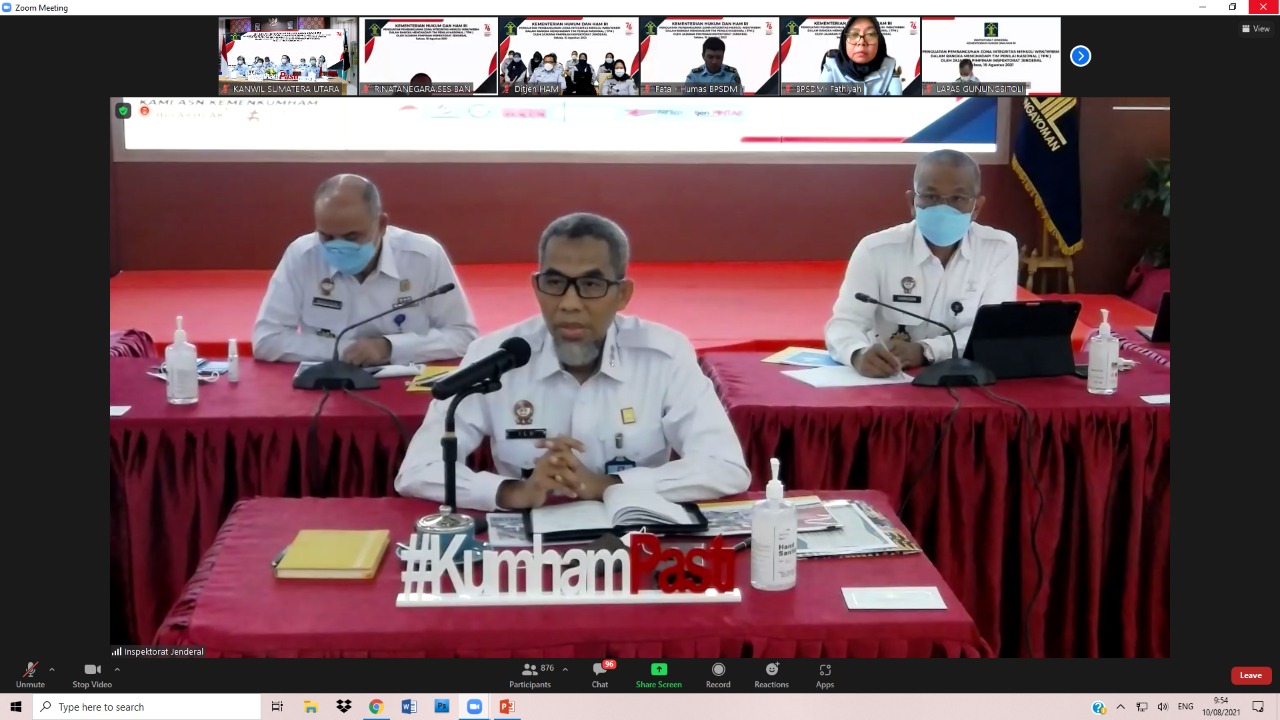Open audio settings via the Unmute chevron
This screenshot has width=1280, height=720.
tap(51, 669)
